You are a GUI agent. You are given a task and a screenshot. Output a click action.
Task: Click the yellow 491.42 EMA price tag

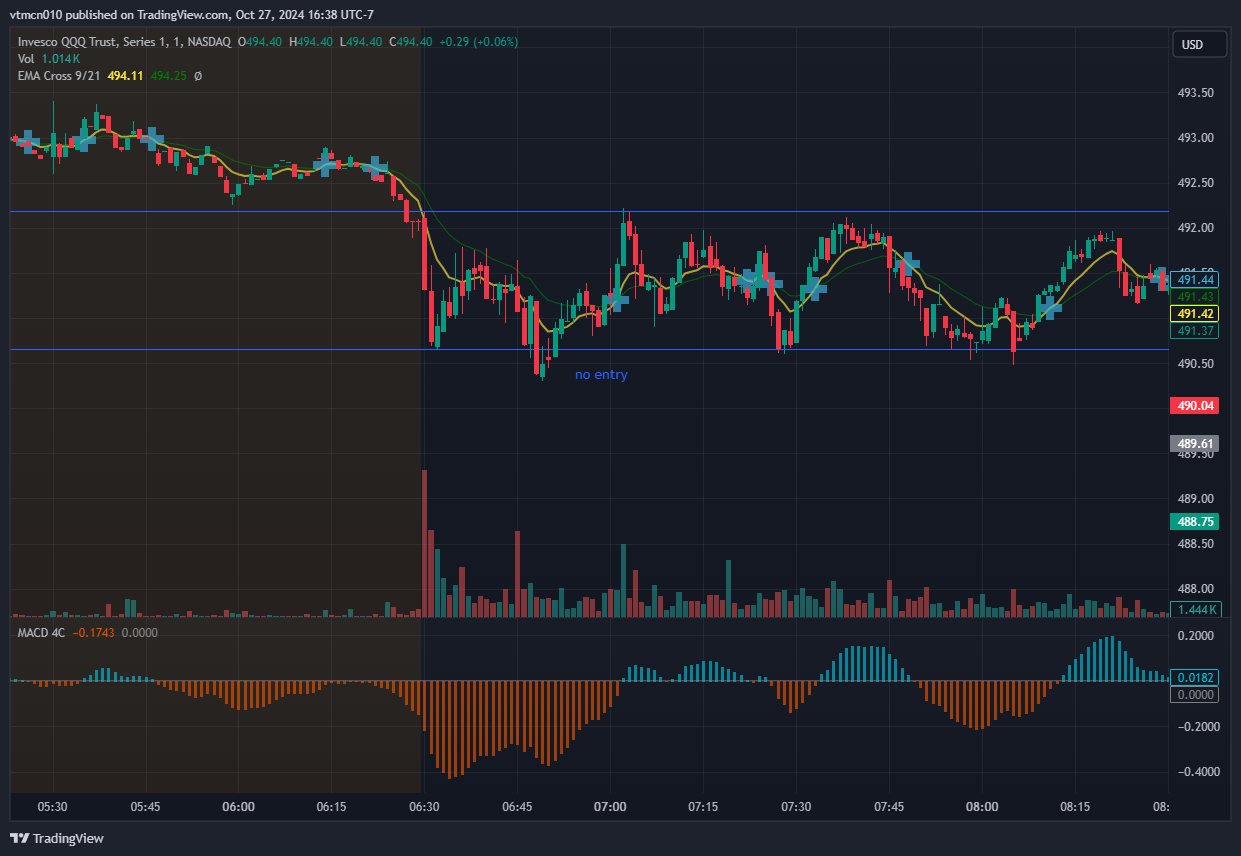(x=1196, y=313)
